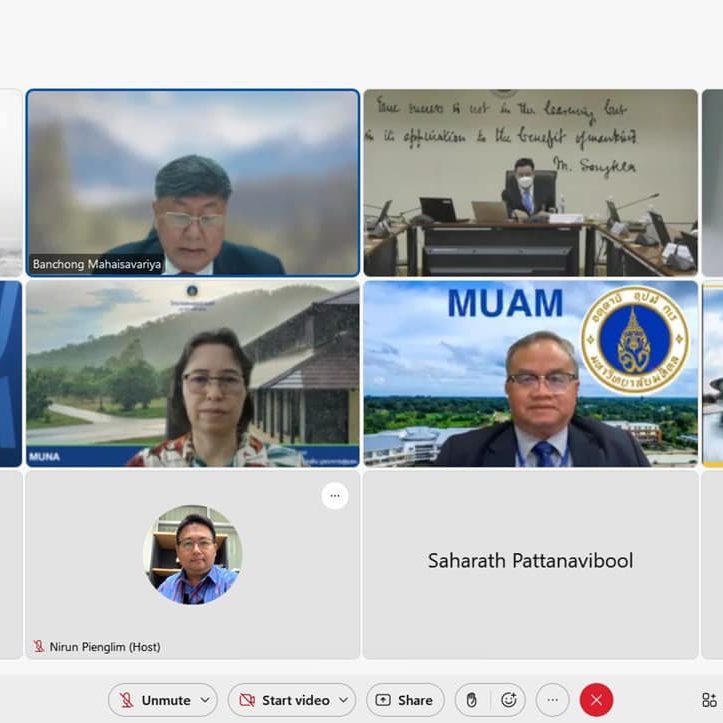Screen dimensions: 723x723
Task: Select the MUNA participant video tile
Action: (192, 373)
